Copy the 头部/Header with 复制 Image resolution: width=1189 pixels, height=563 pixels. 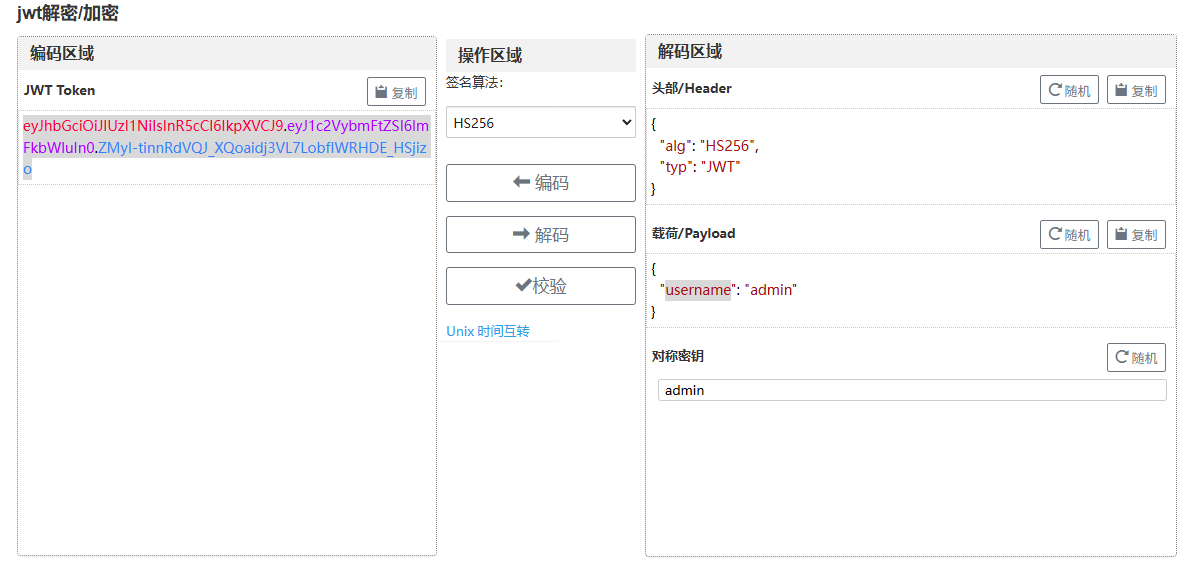[1136, 91]
